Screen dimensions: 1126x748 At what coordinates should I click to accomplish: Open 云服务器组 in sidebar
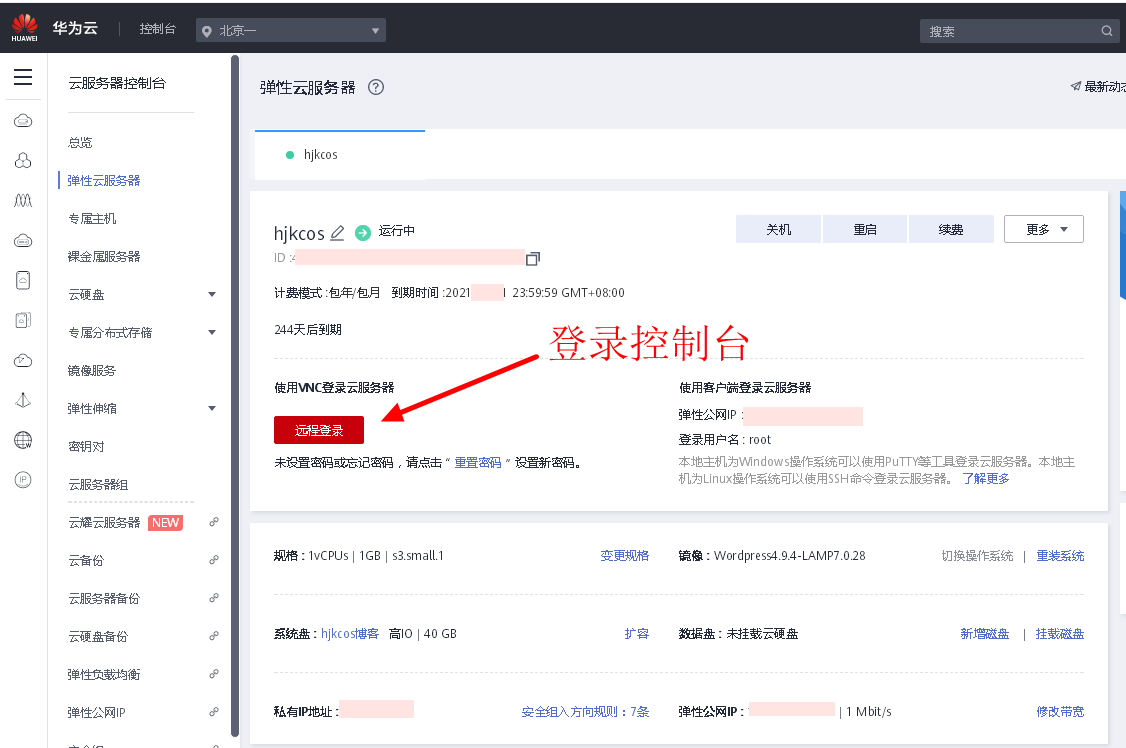point(98,485)
